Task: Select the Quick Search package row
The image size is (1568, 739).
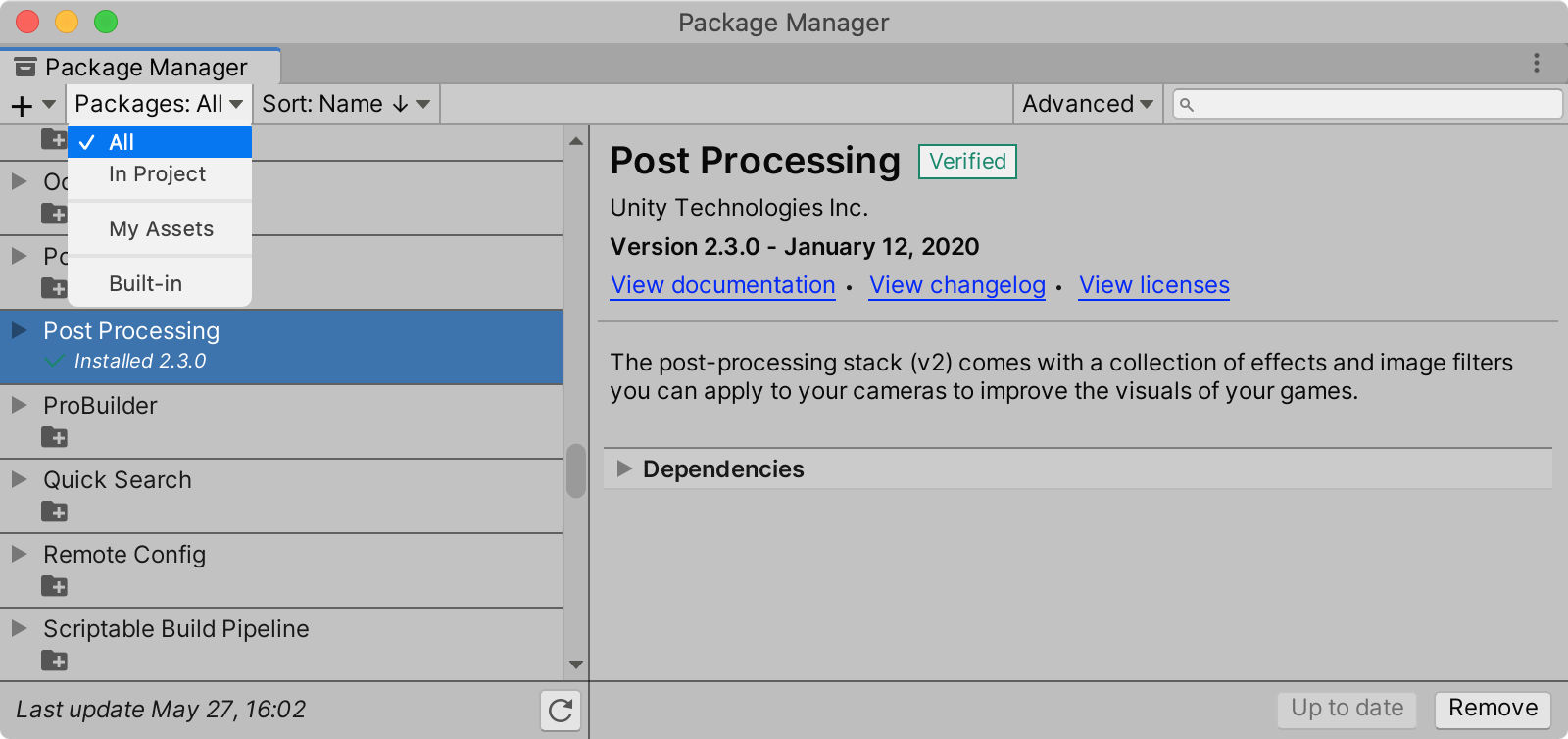Action: click(281, 496)
